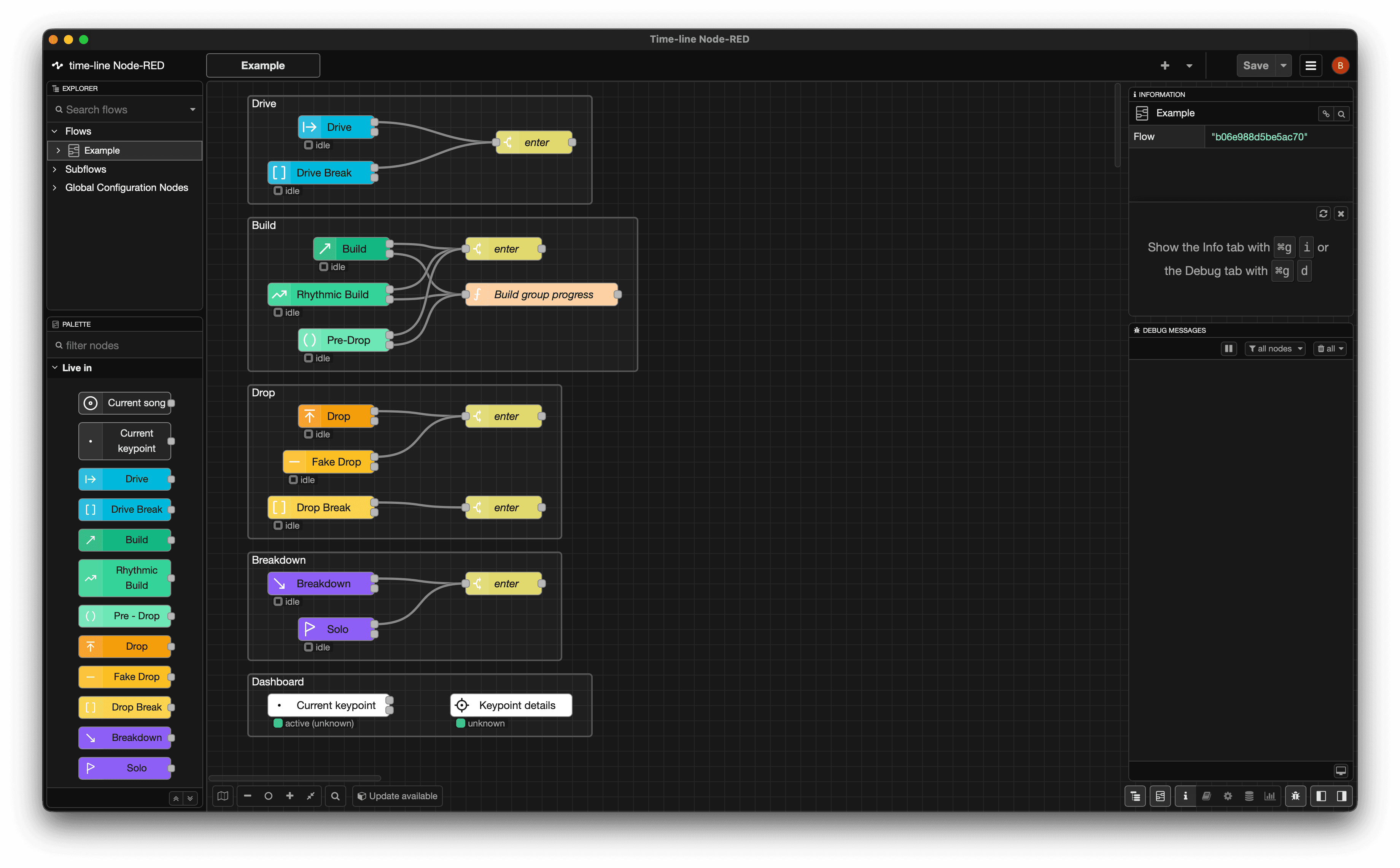
Task: Select Fake Drop palette node
Action: (124, 677)
